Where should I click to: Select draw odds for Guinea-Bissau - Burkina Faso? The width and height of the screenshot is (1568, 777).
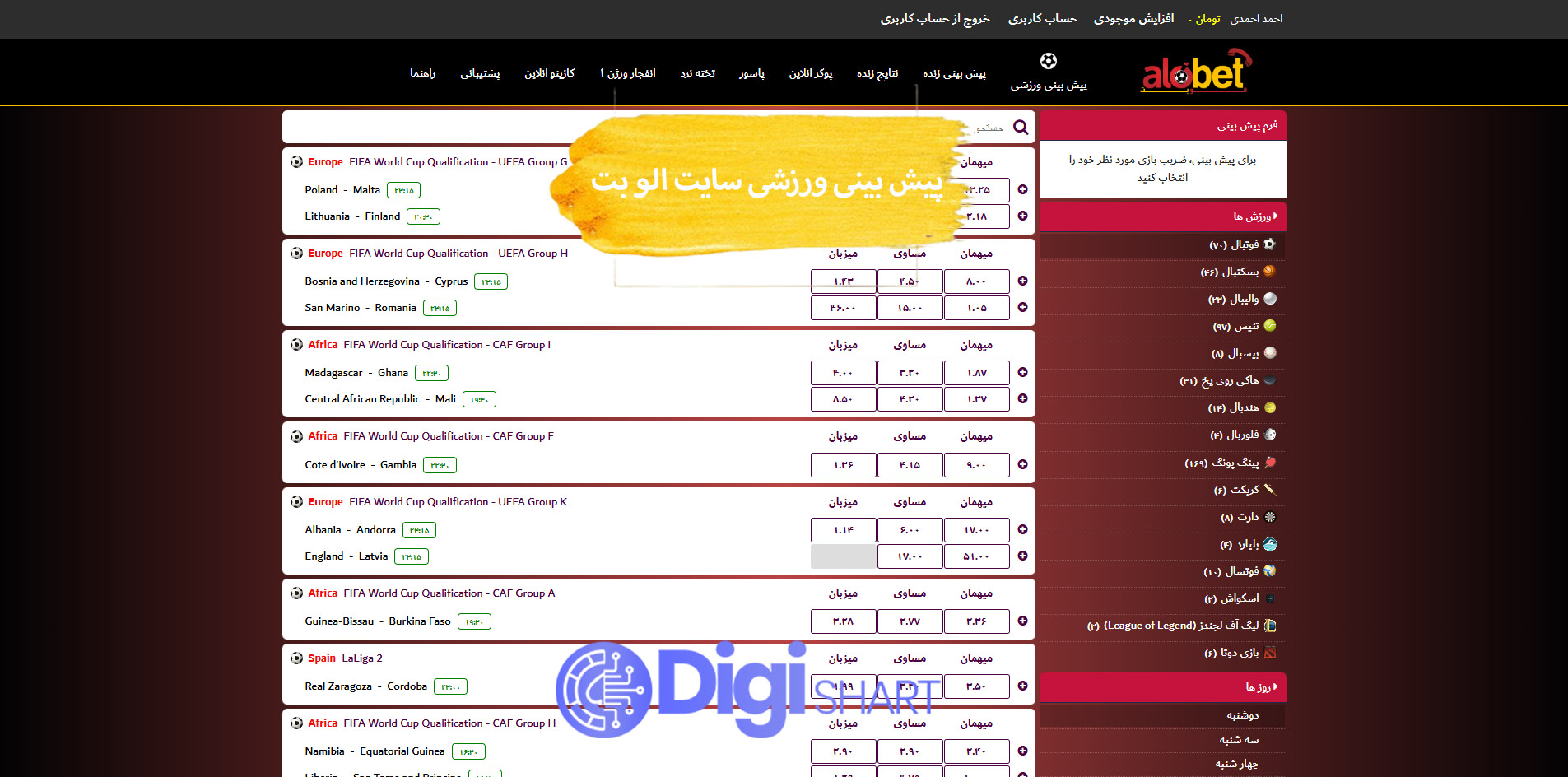910,621
